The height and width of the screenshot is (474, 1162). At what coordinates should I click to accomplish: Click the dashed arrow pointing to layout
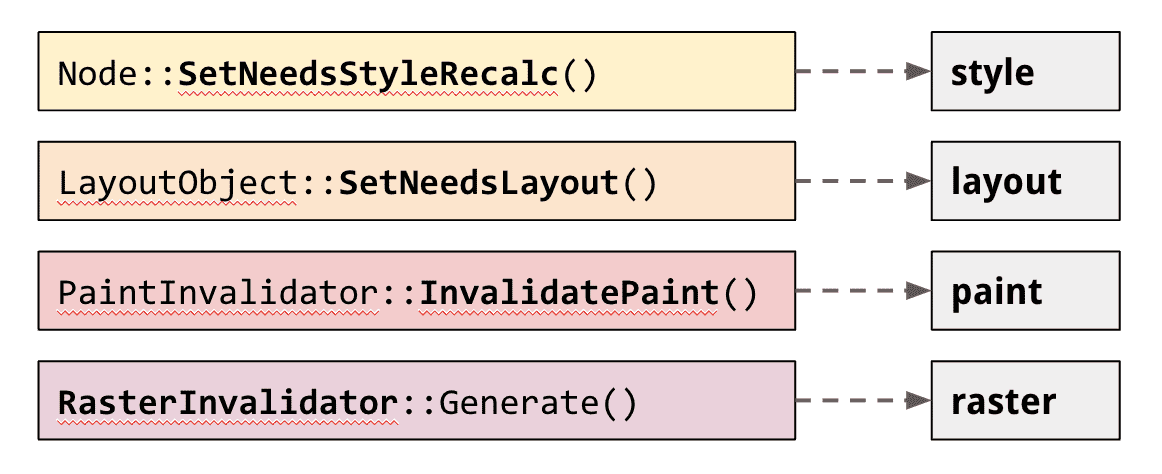[862, 182]
